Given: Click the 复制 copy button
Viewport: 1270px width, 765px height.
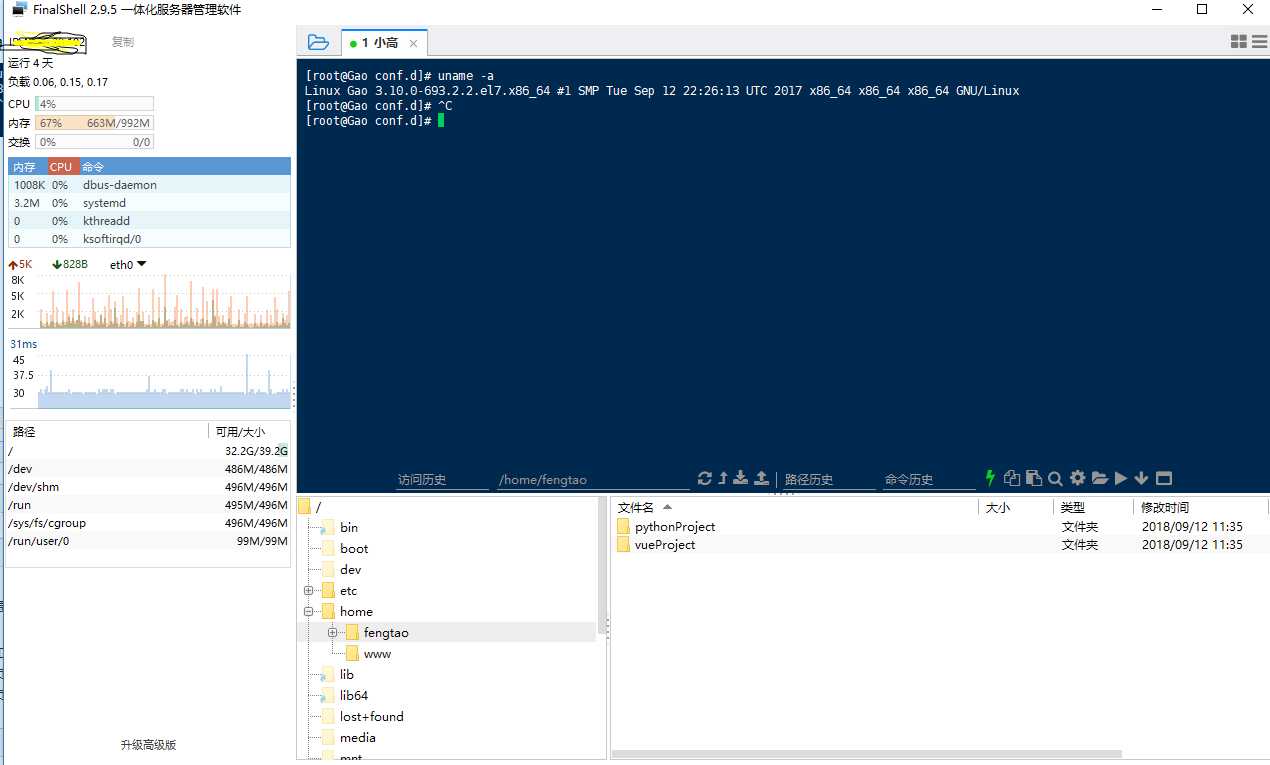Looking at the screenshot, I should [122, 42].
